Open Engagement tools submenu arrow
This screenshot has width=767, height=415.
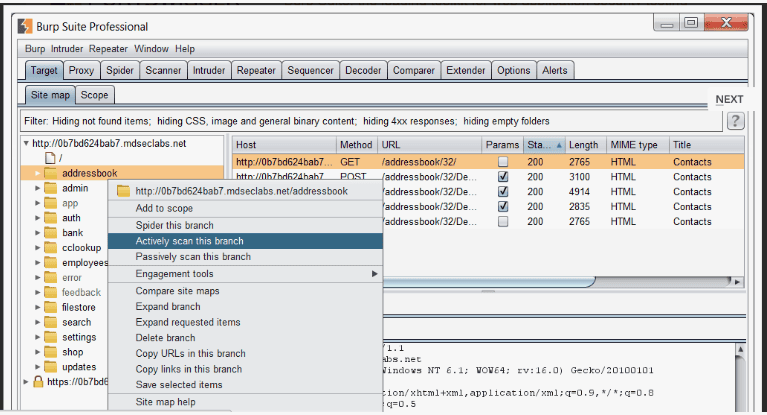375,274
